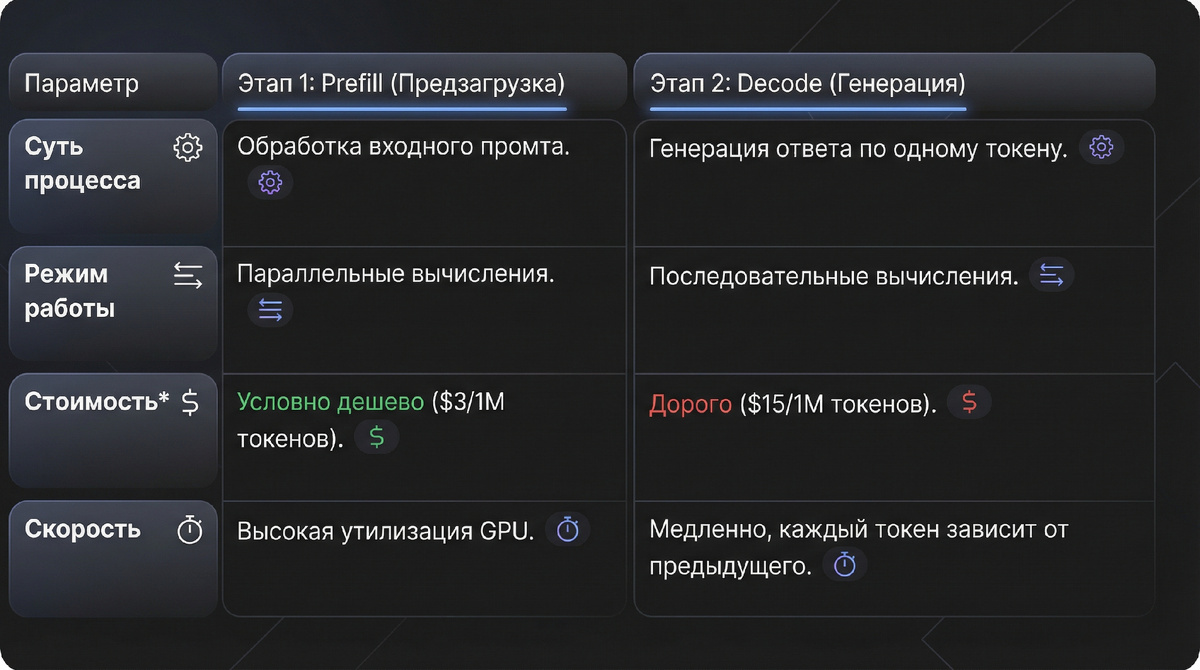The image size is (1200, 670).
Task: Select the green dollar icon in the Prefill column
Action: (376, 437)
